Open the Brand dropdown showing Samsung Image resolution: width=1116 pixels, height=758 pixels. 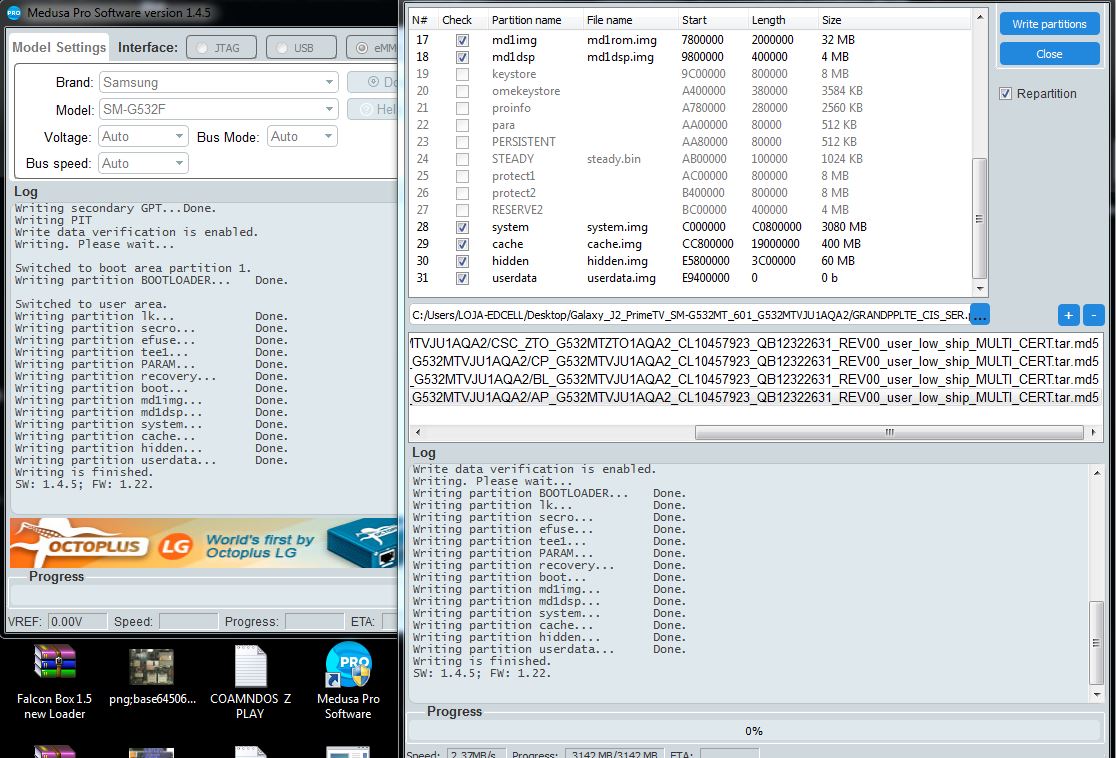218,83
